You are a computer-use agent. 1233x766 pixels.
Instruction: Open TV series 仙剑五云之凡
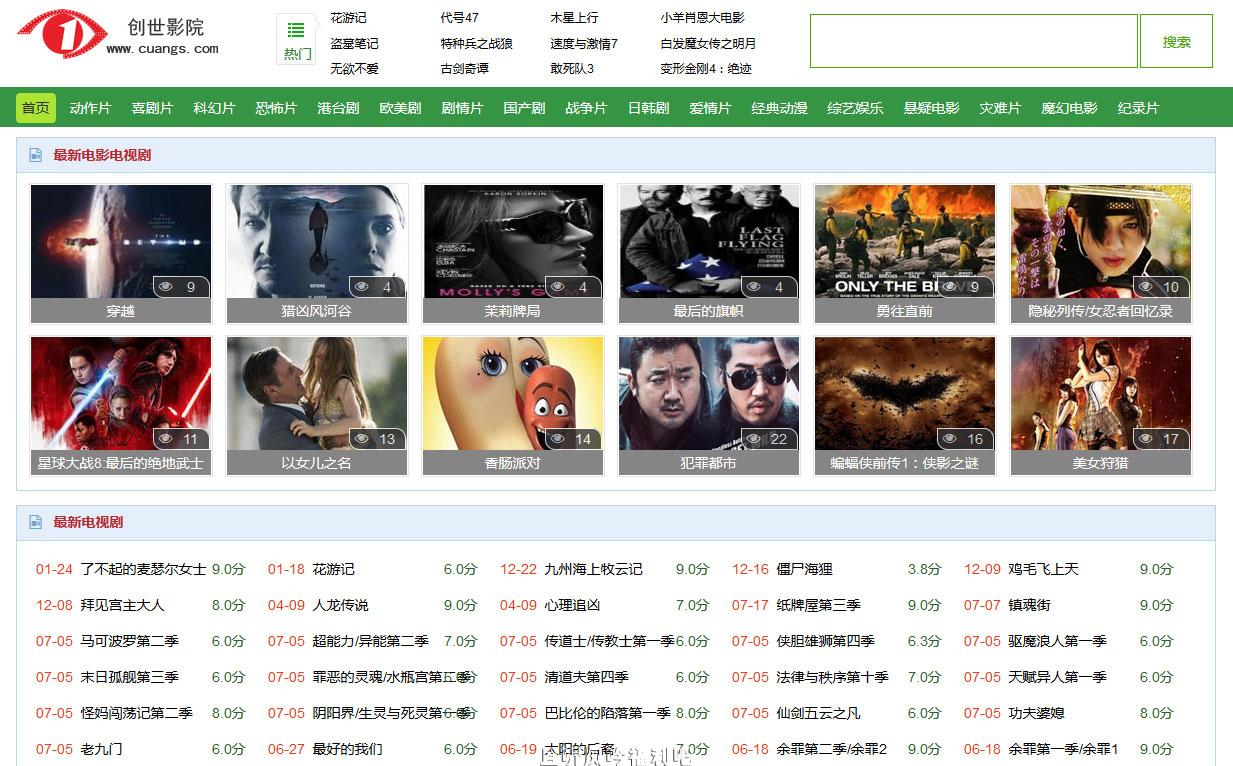pyautogui.click(x=818, y=713)
